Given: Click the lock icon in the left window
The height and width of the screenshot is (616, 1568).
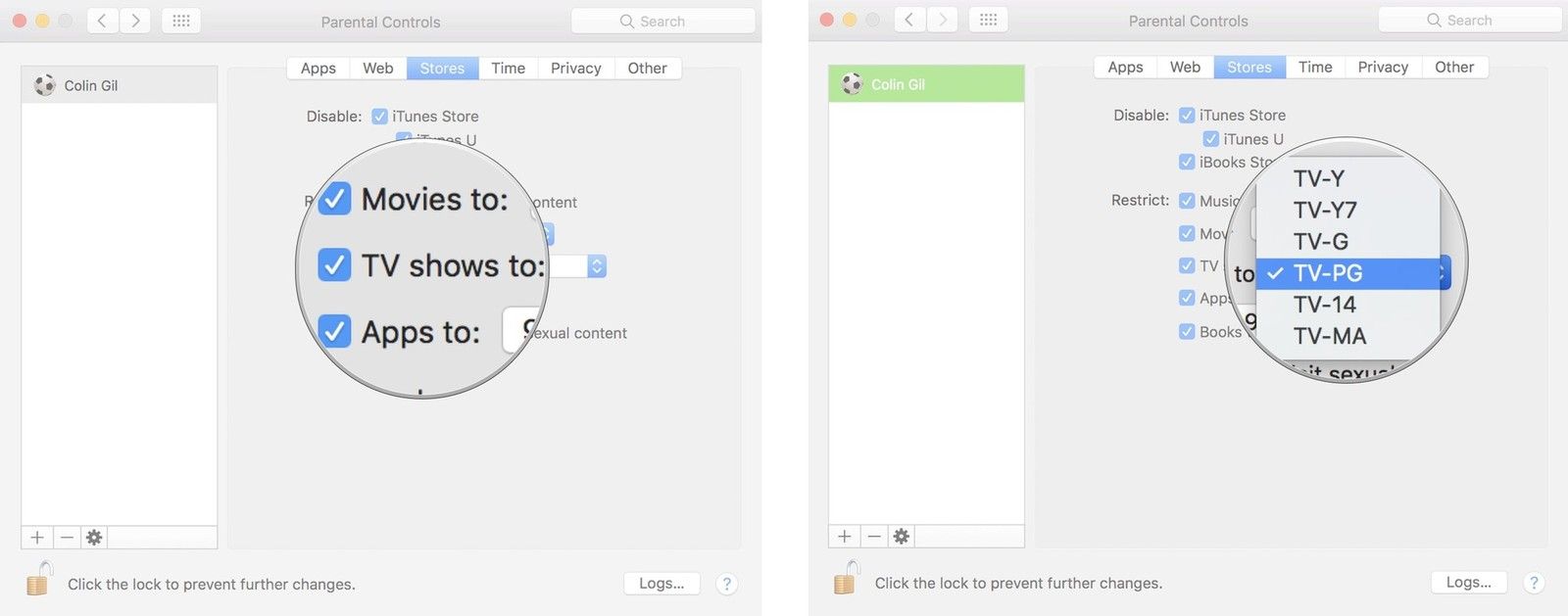Looking at the screenshot, I should click(x=38, y=580).
